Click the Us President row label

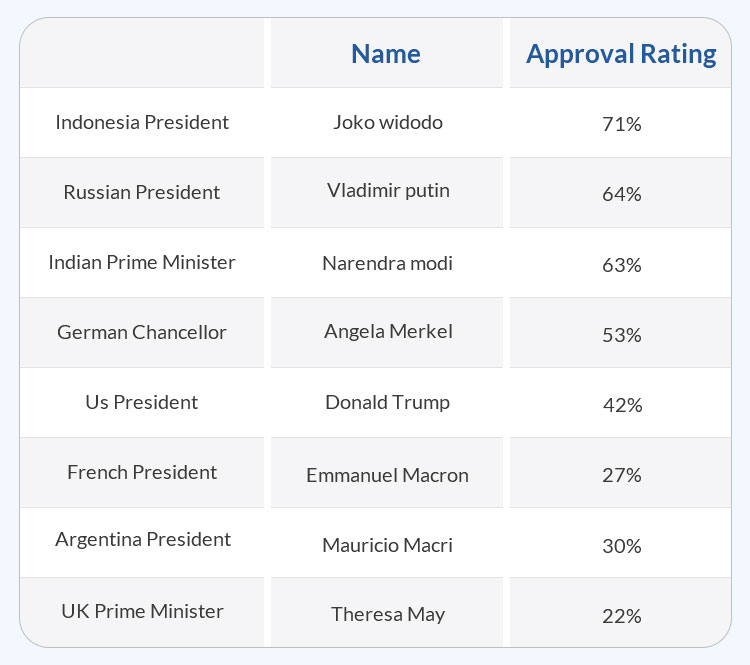(142, 402)
